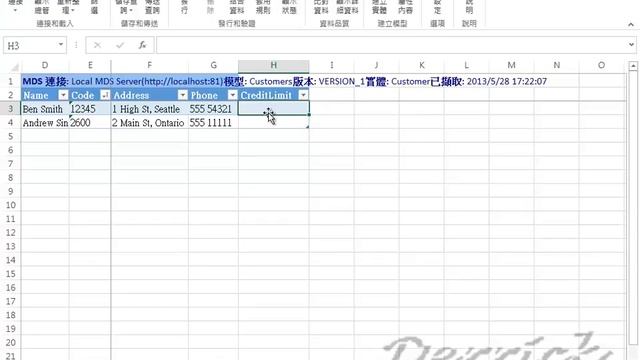
Task: Click the Name table header cell
Action: click(x=45, y=95)
